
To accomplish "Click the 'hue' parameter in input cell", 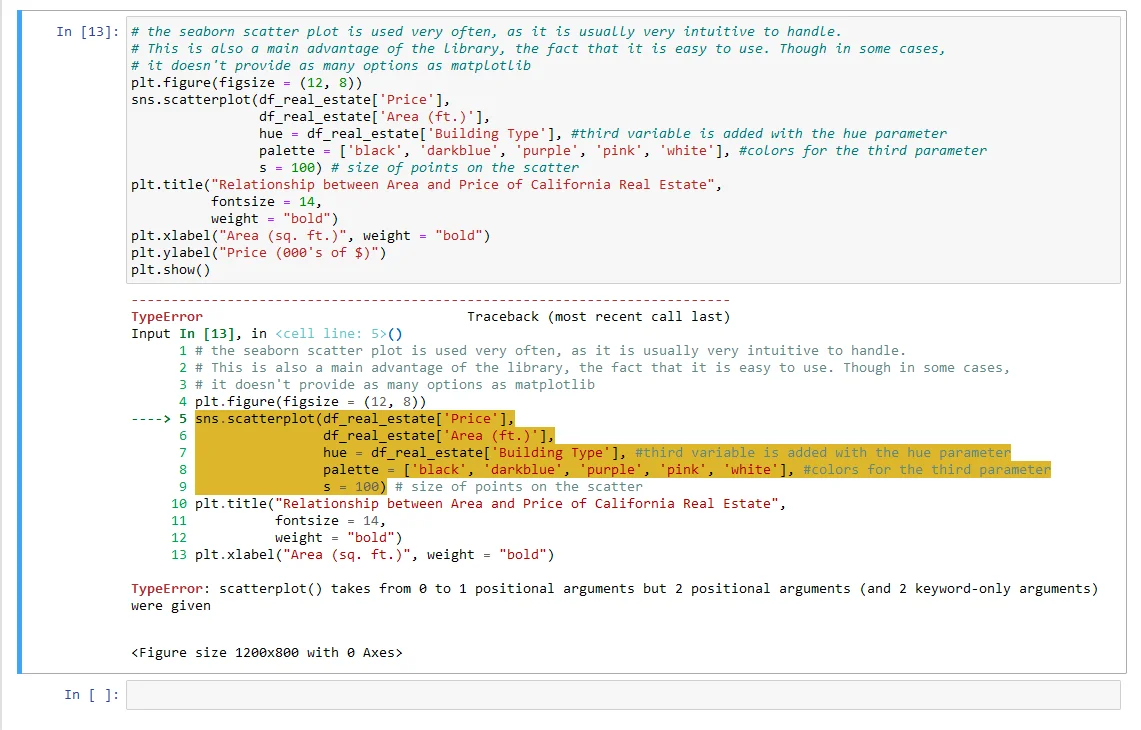I will pos(270,133).
